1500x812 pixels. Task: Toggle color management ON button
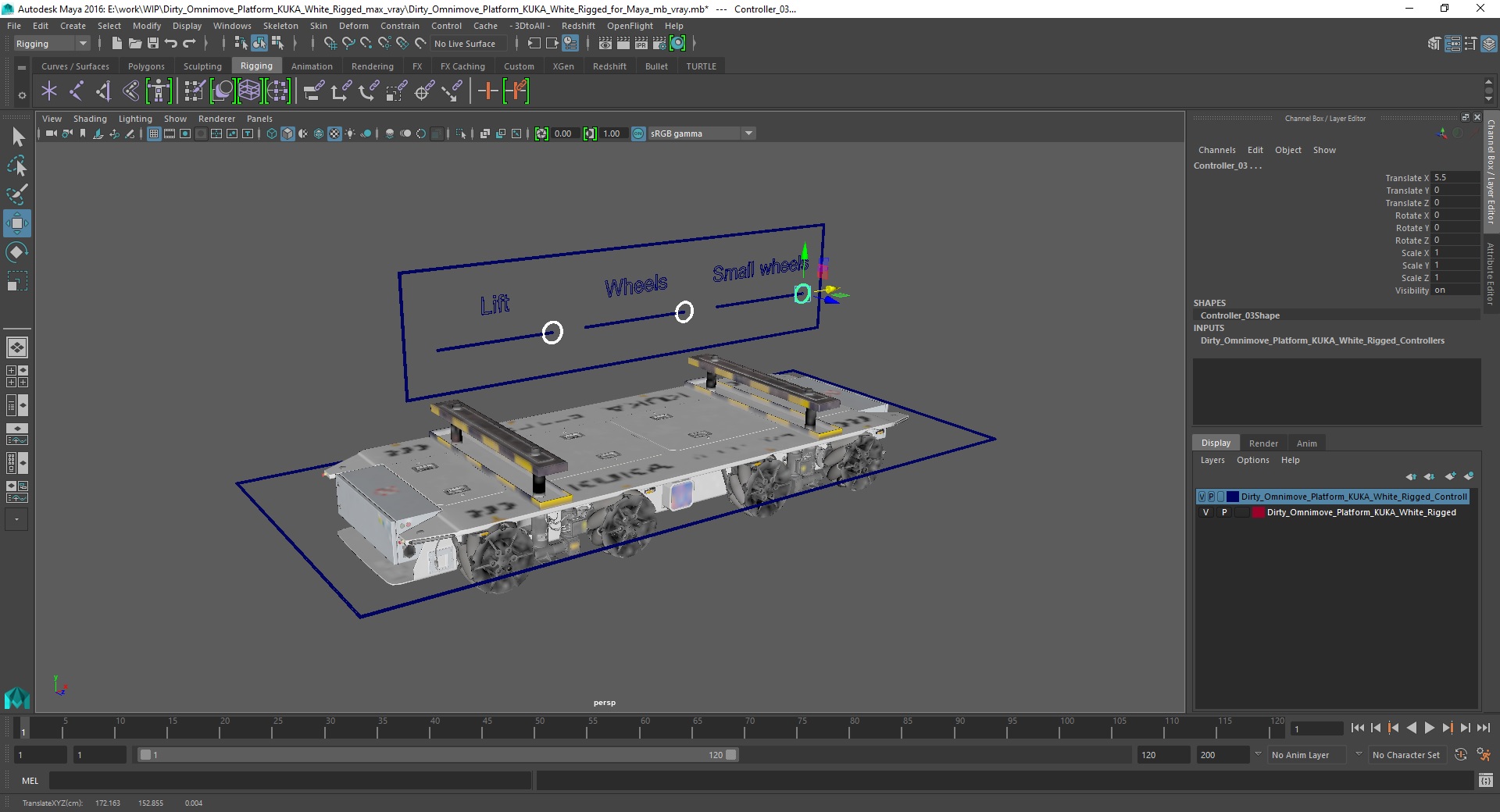coord(638,134)
